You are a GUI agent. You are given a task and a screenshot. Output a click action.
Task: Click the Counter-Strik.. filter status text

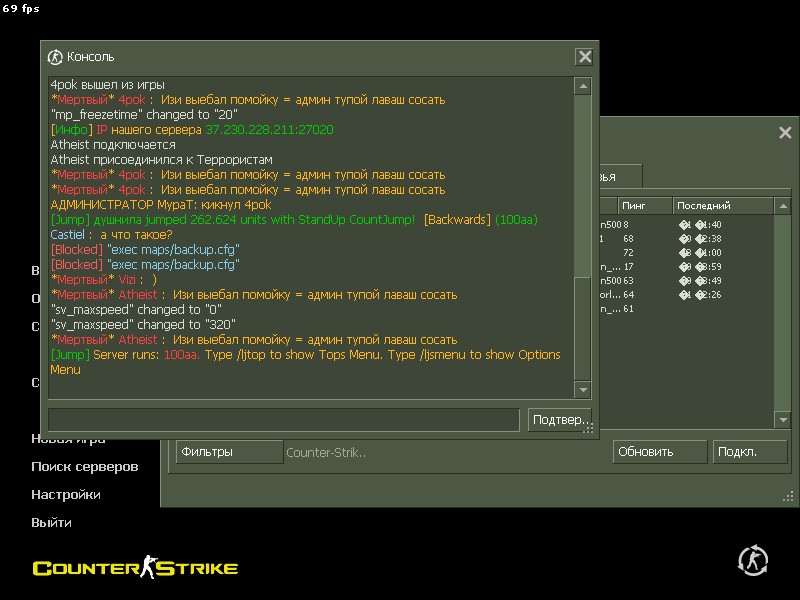pyautogui.click(x=326, y=453)
